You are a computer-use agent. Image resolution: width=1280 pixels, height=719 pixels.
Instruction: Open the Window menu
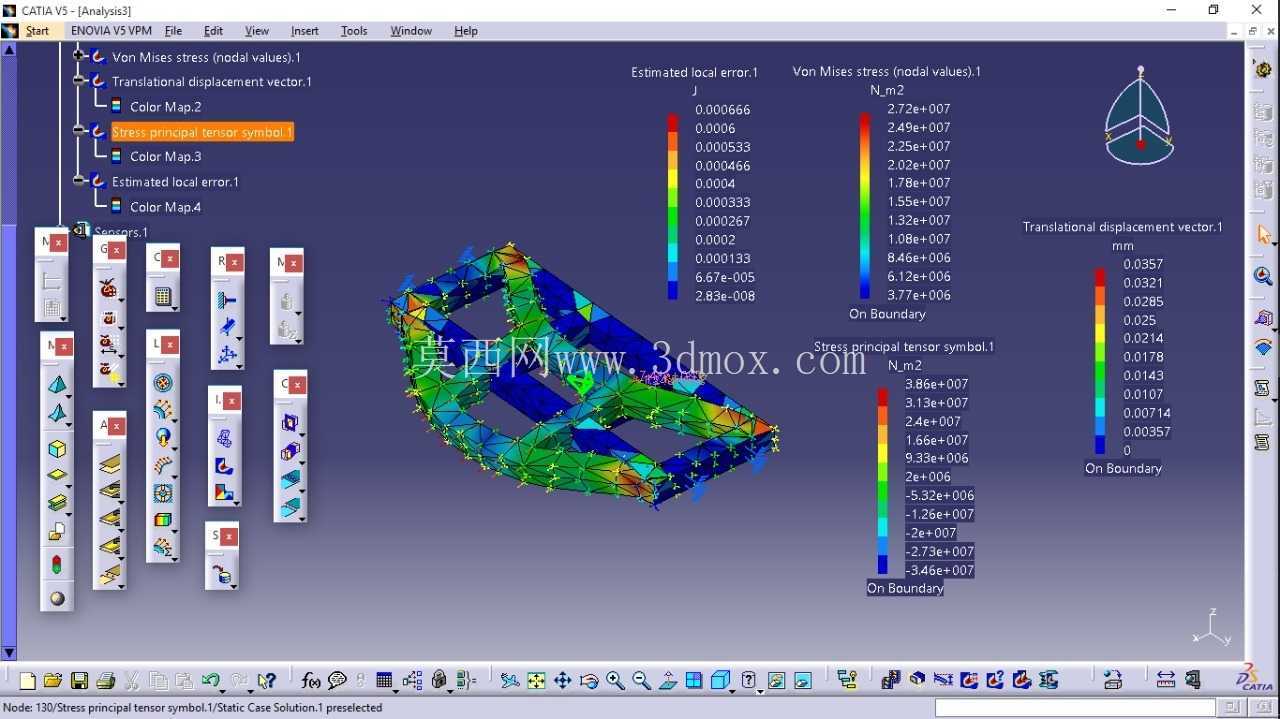pos(411,31)
